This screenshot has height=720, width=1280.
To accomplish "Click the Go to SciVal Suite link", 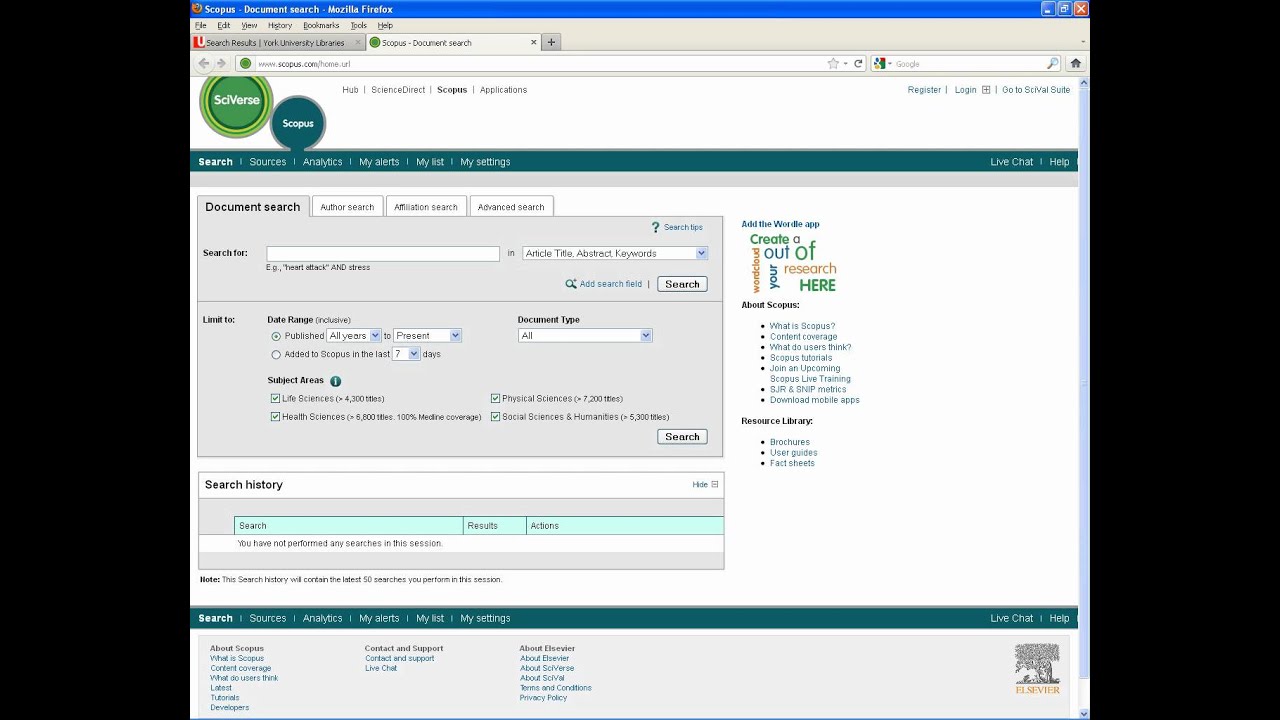I will (1036, 90).
